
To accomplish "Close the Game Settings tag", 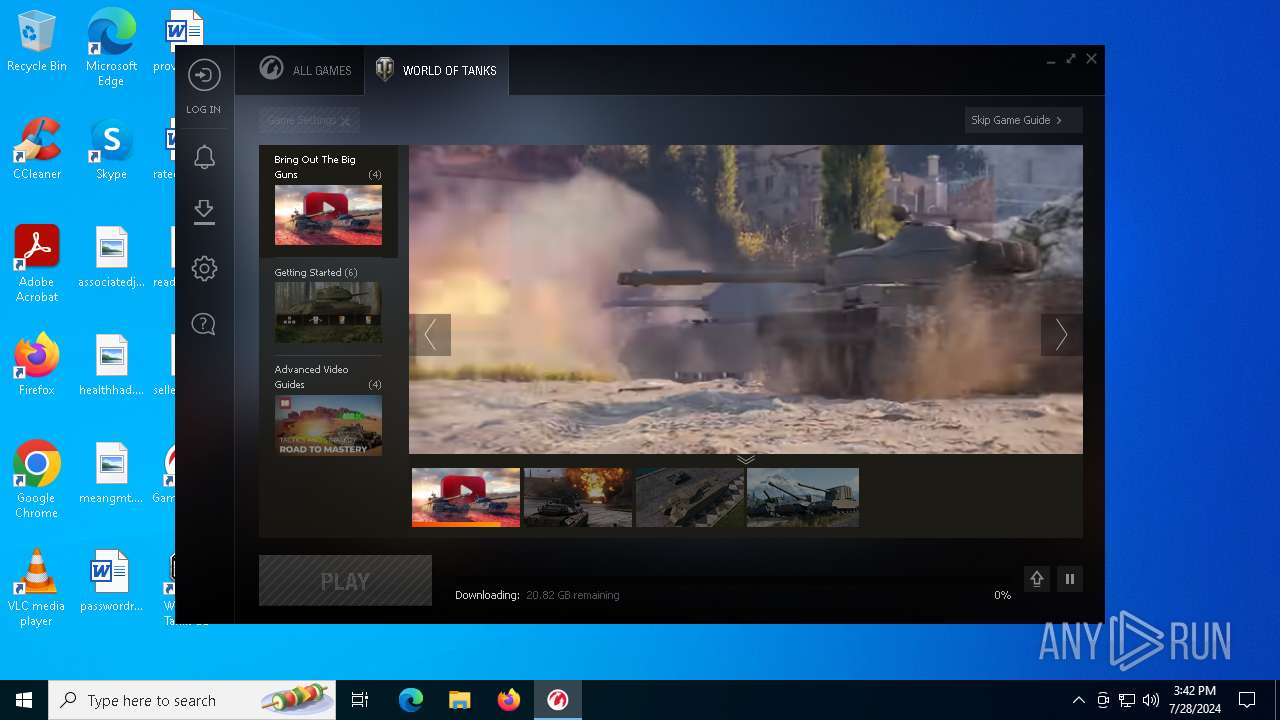I will click(x=345, y=121).
